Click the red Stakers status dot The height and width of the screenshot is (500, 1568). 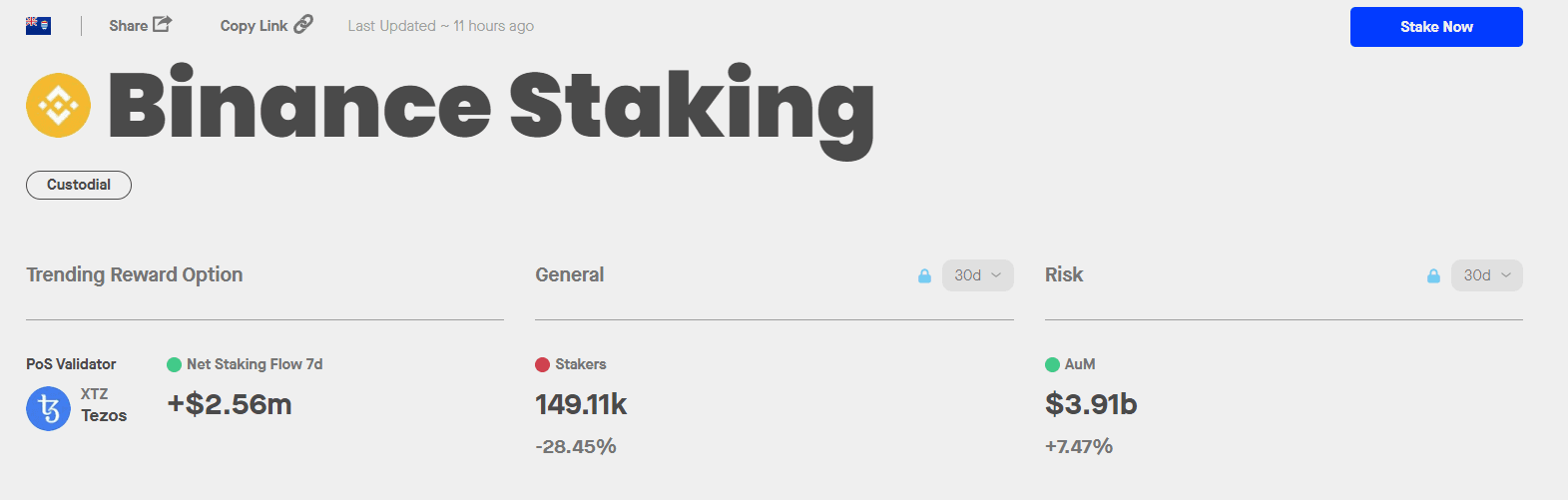point(542,364)
